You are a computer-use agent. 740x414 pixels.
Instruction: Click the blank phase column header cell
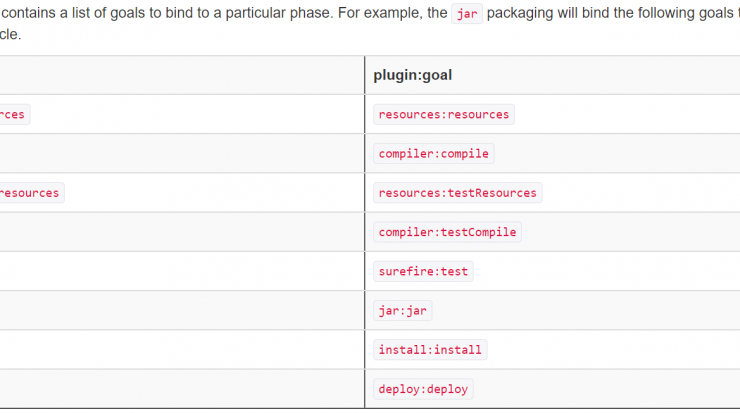182,75
